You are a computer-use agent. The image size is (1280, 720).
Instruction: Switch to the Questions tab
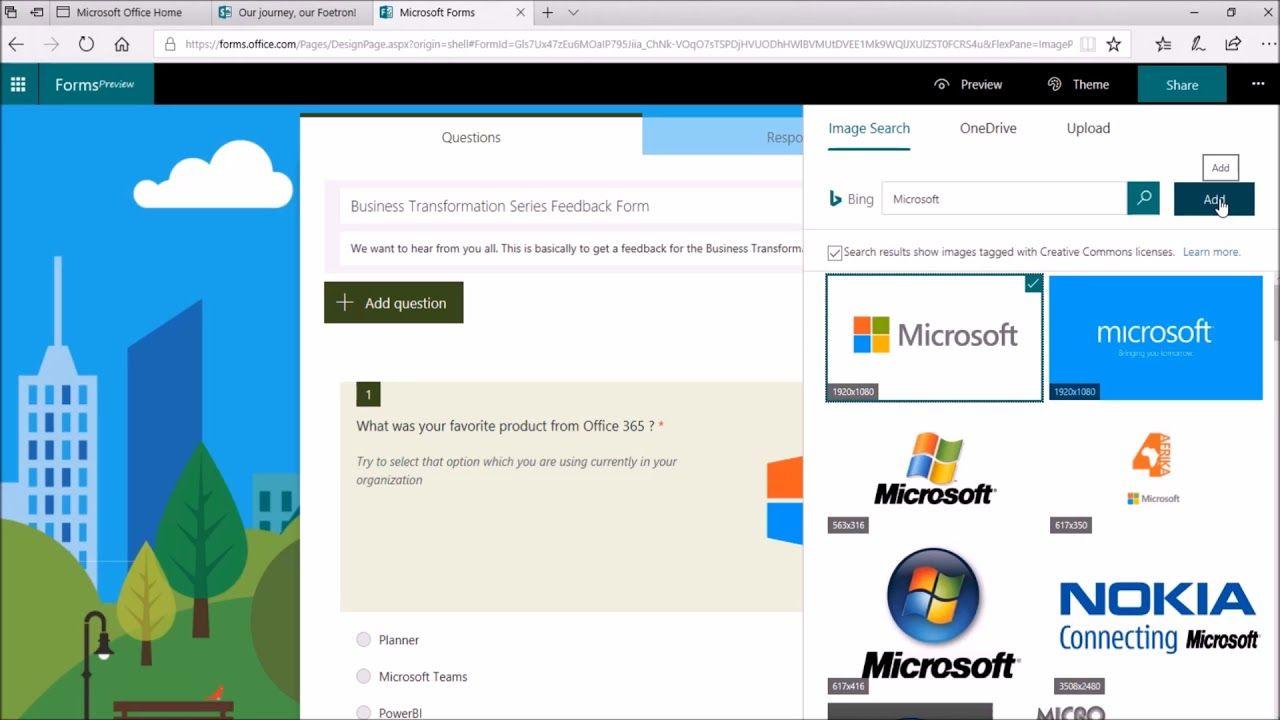[470, 137]
